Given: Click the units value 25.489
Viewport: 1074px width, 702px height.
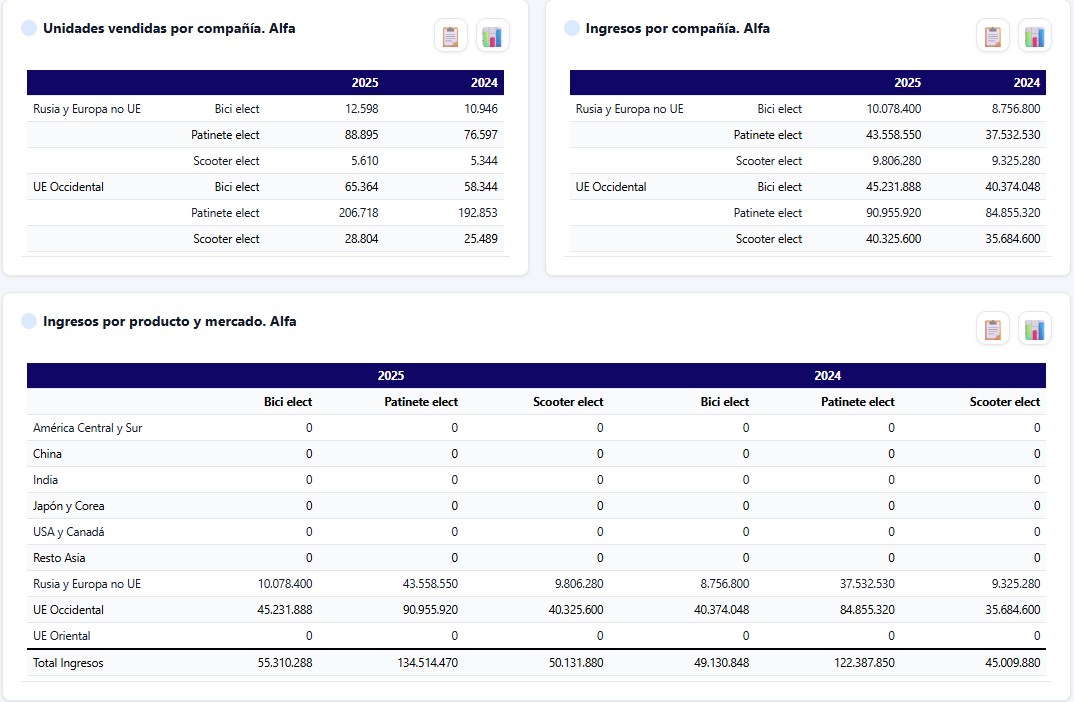Looking at the screenshot, I should pos(481,239).
